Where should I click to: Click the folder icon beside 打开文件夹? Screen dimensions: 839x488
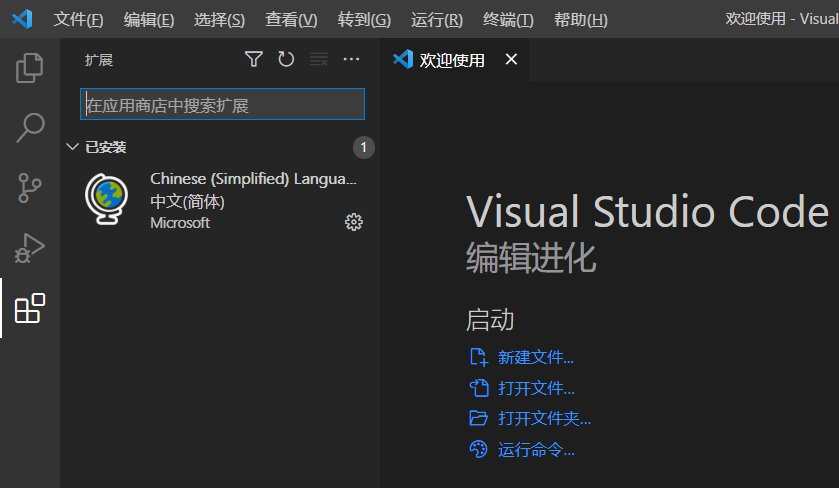click(x=478, y=418)
